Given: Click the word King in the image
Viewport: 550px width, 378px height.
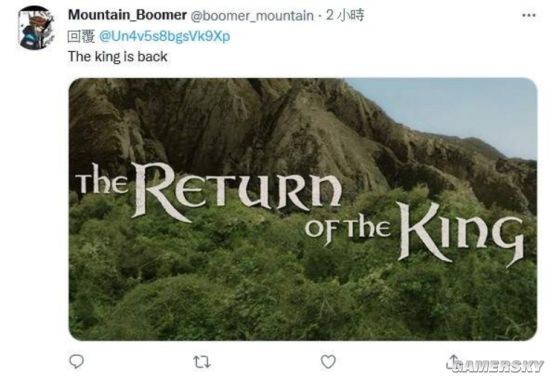Looking at the screenshot, I should click(x=461, y=234).
